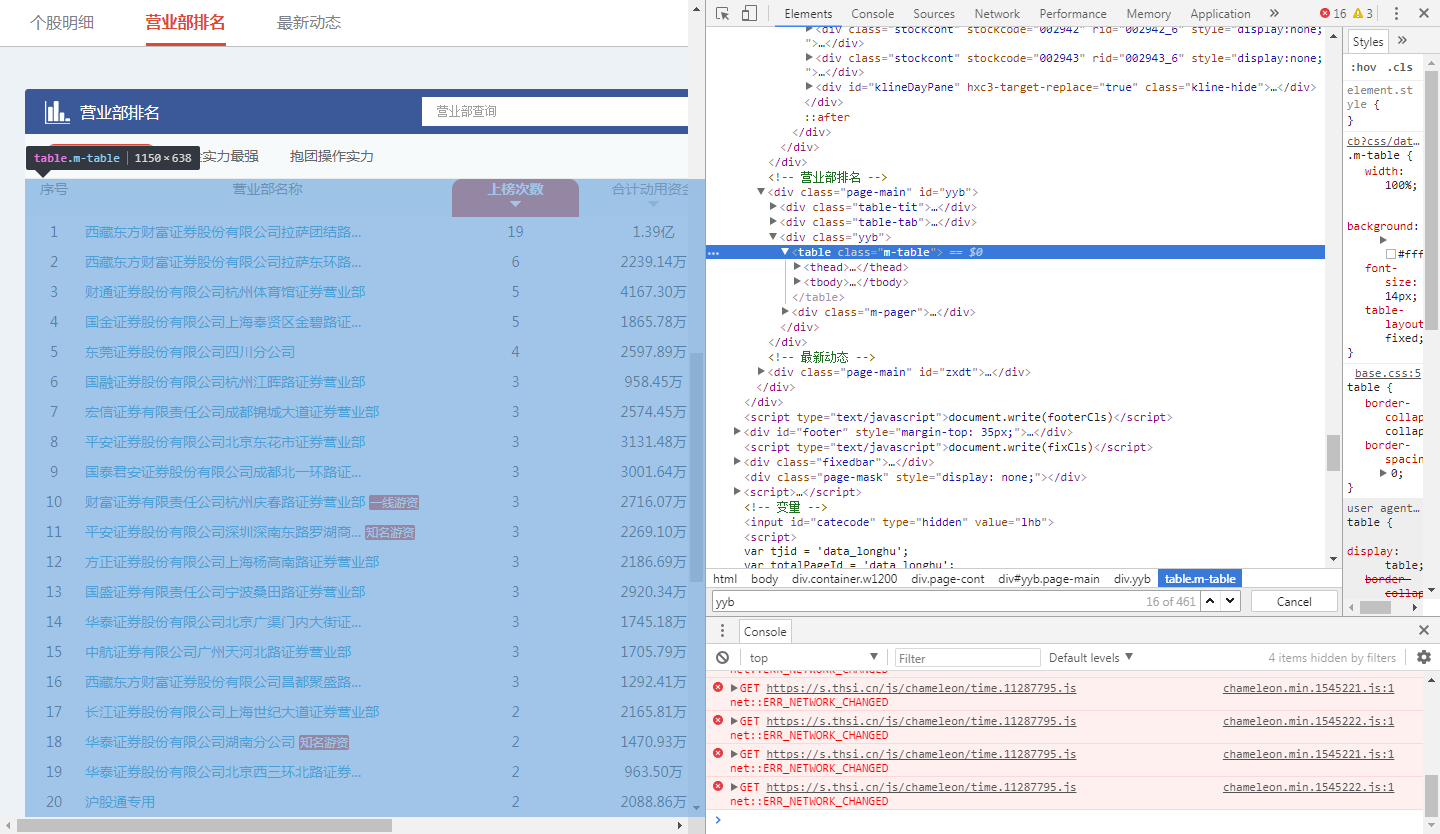Image resolution: width=1440 pixels, height=834 pixels.
Task: Open the JavaScript context 'top' dropdown
Action: (x=812, y=657)
